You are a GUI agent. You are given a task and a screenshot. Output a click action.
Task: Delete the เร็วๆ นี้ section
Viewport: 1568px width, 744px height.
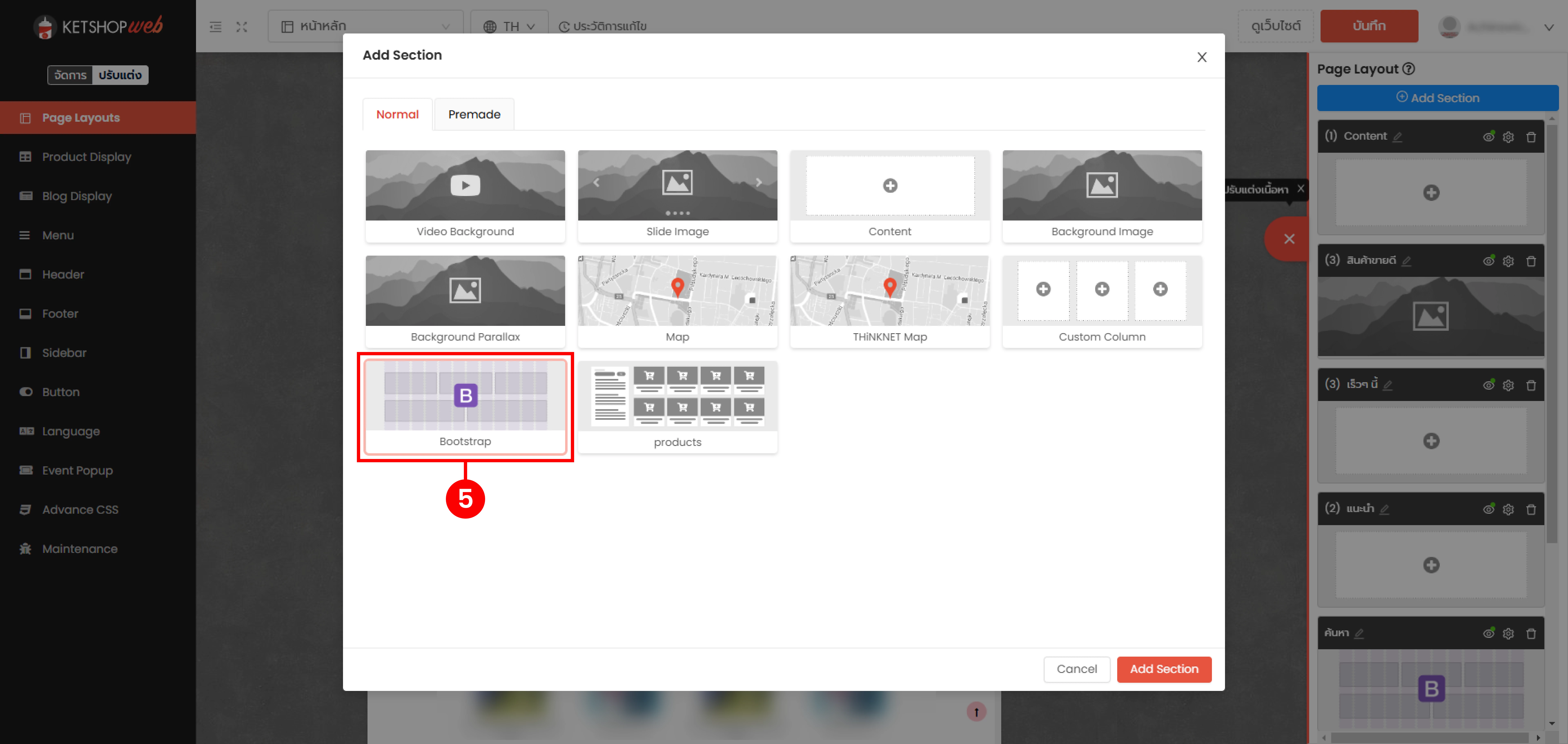click(x=1531, y=385)
